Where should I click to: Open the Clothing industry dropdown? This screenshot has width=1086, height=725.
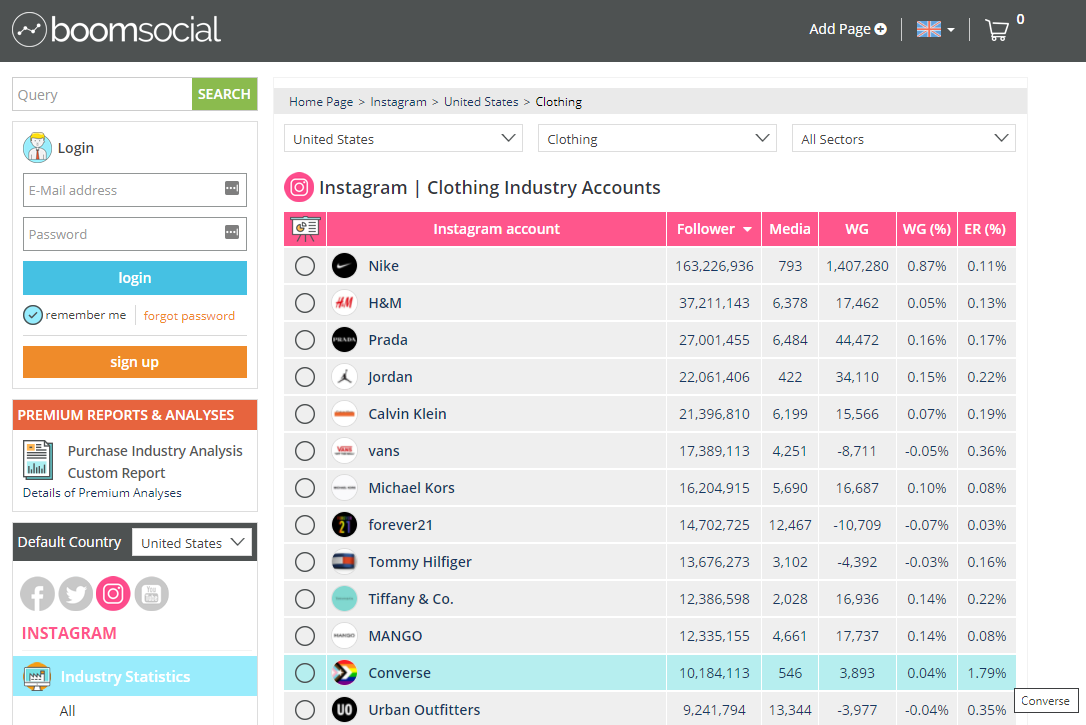(657, 139)
